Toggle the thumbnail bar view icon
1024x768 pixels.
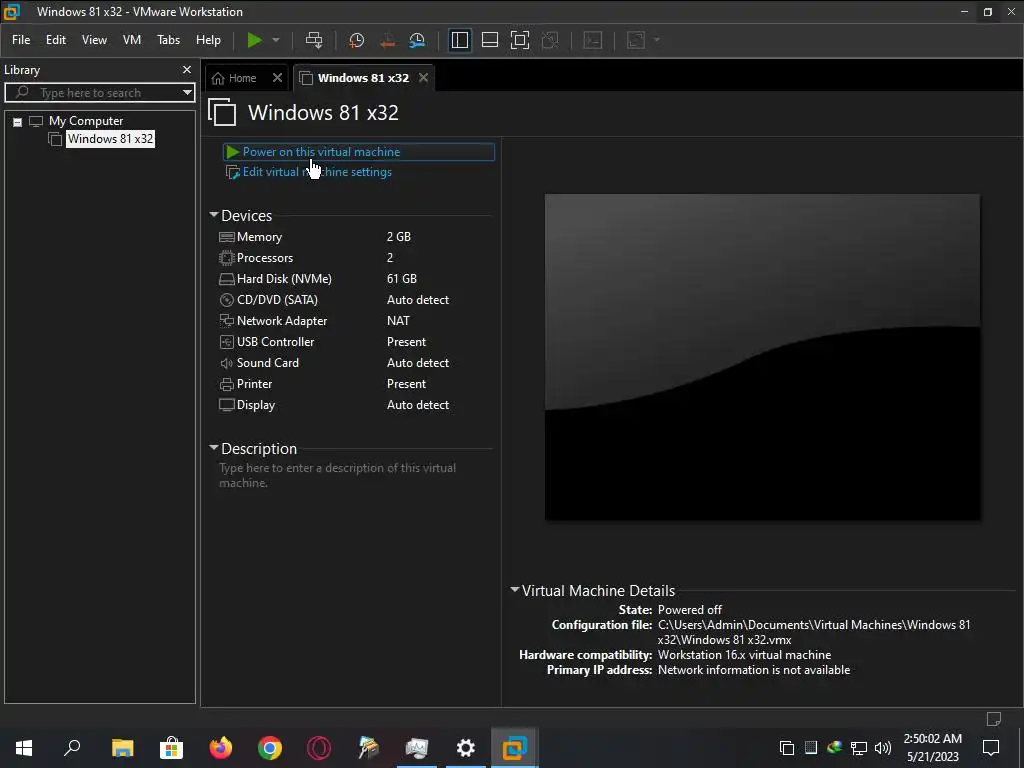coord(490,40)
